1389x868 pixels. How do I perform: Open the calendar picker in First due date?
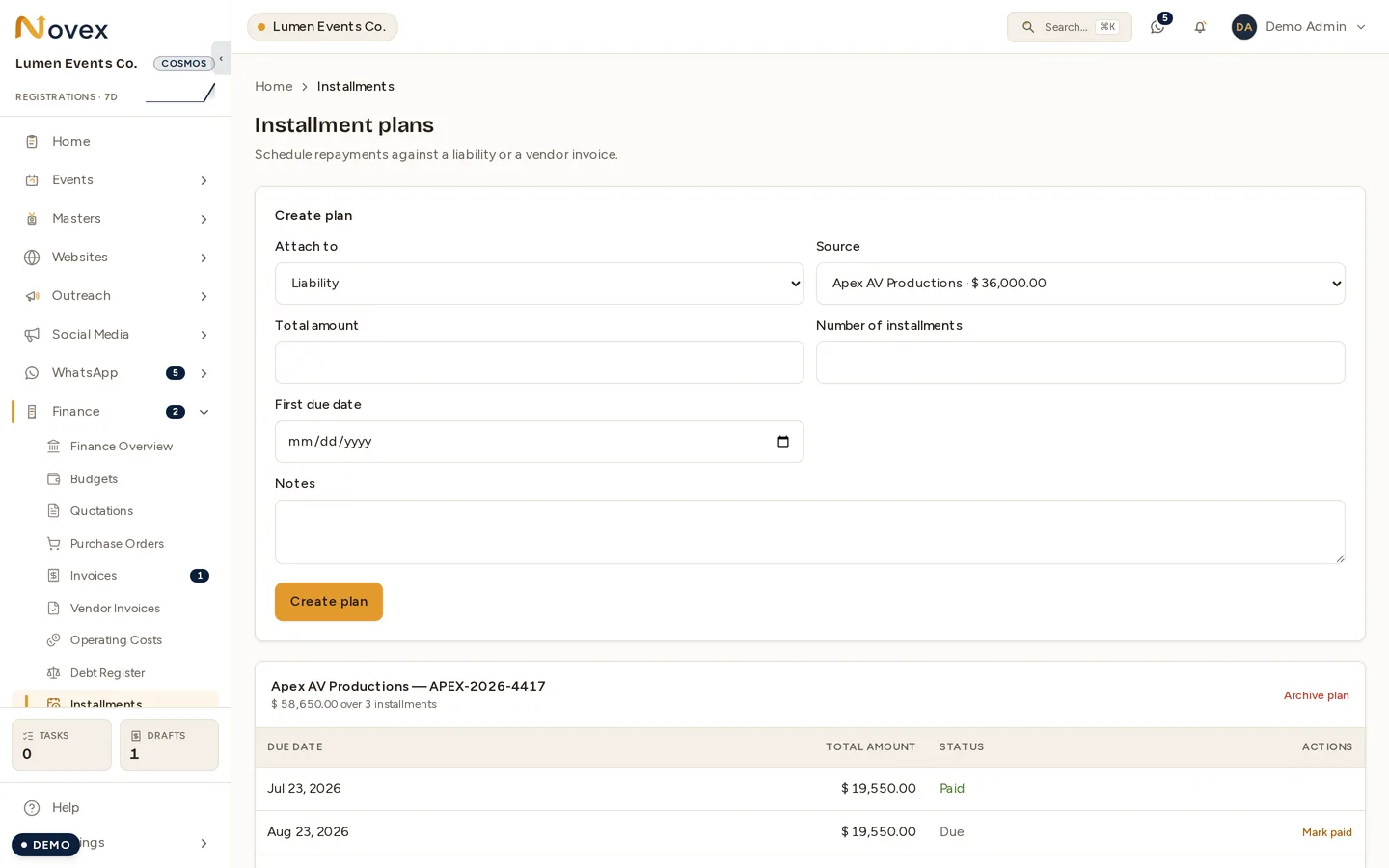pos(783,442)
